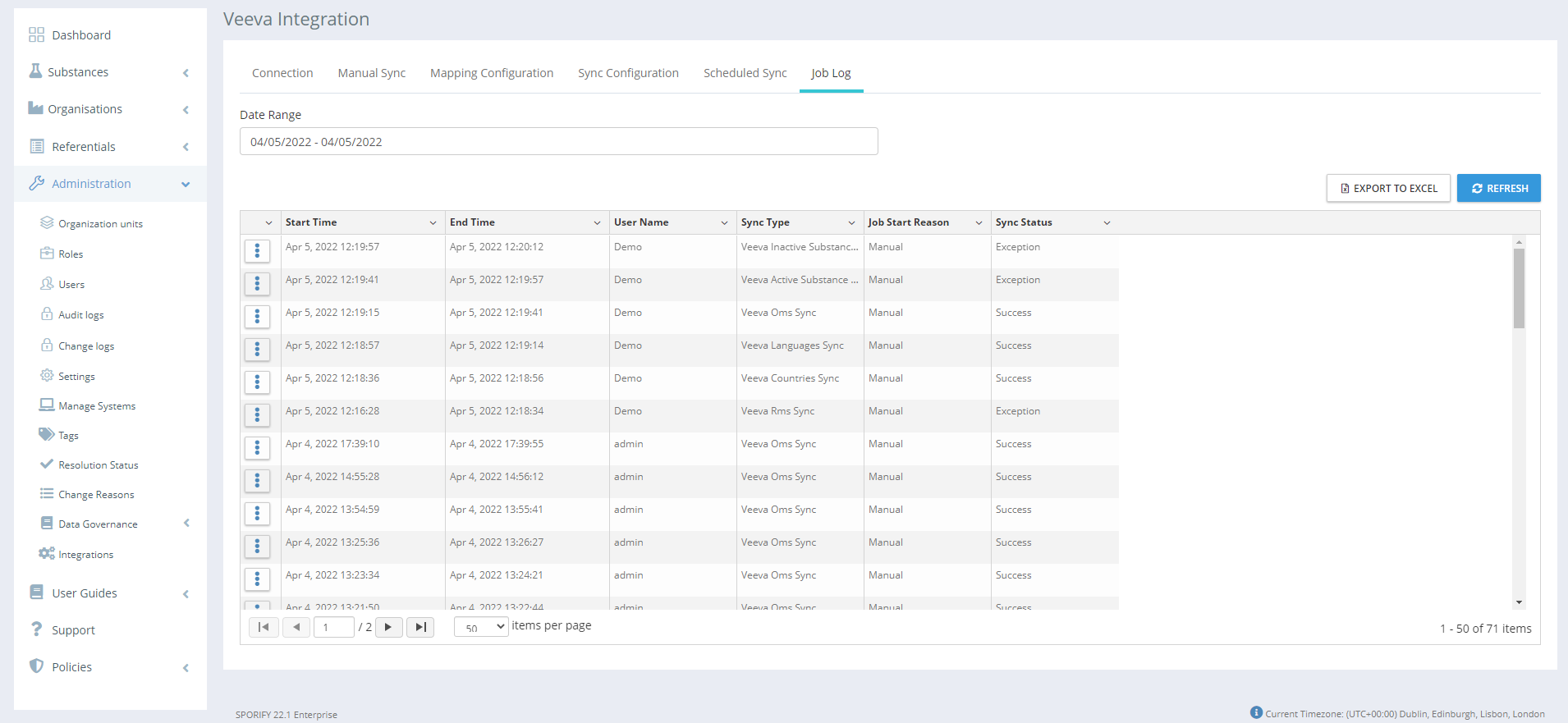
Task: Expand the Policies sidebar section
Action: tap(186, 667)
